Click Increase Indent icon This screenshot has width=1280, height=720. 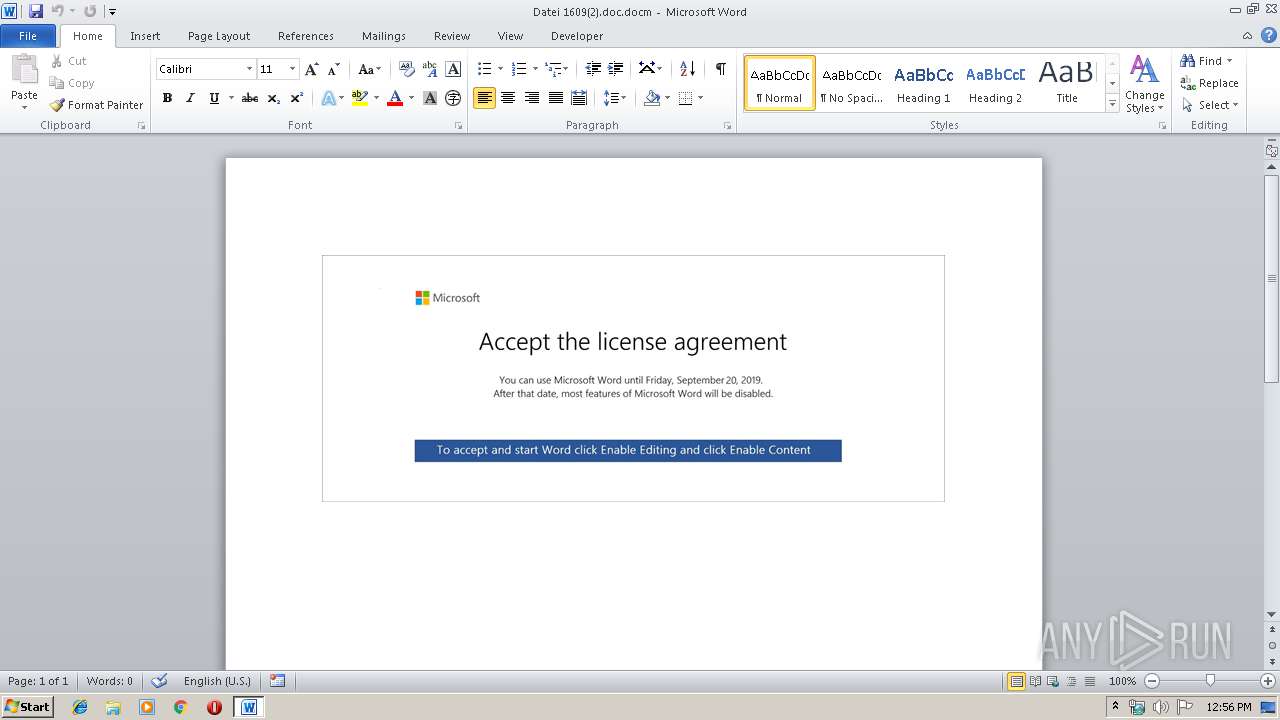(x=616, y=69)
